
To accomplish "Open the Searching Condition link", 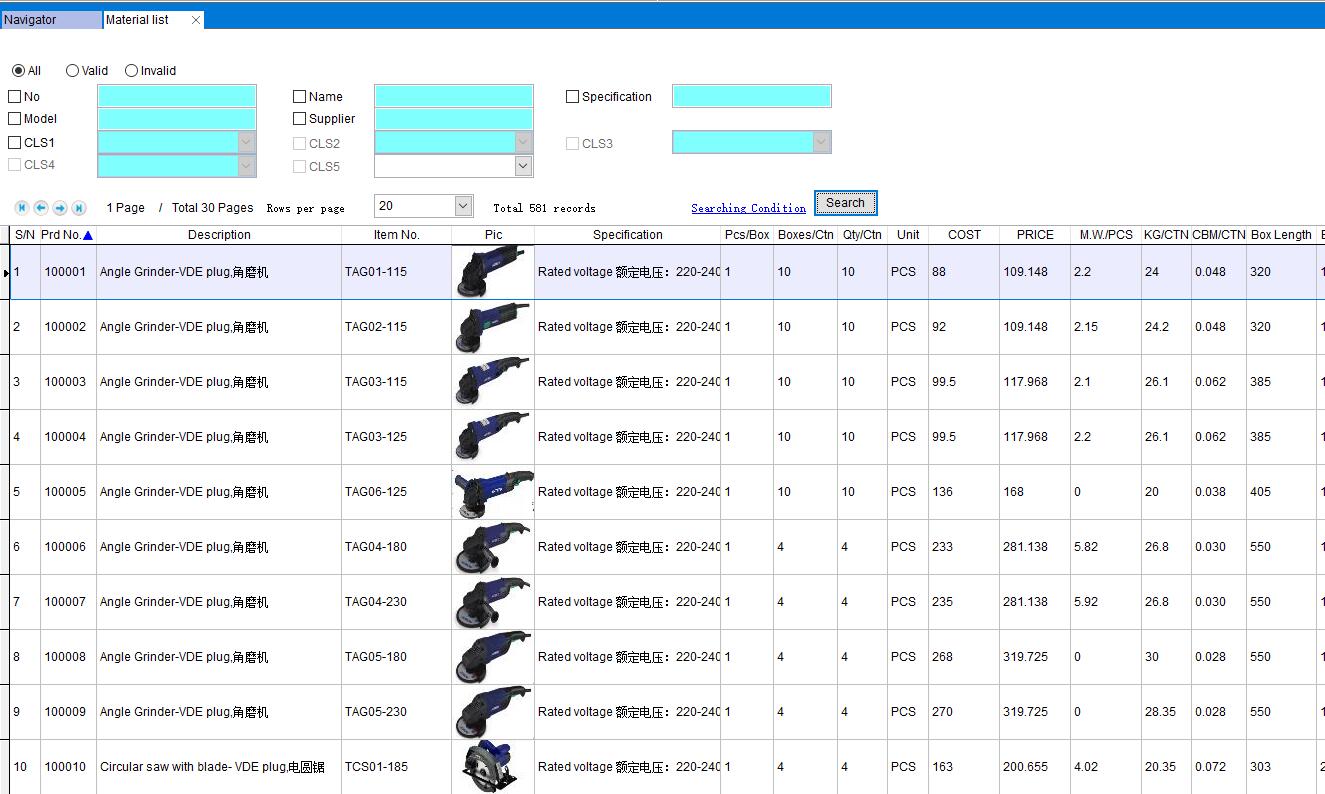I will click(x=748, y=208).
